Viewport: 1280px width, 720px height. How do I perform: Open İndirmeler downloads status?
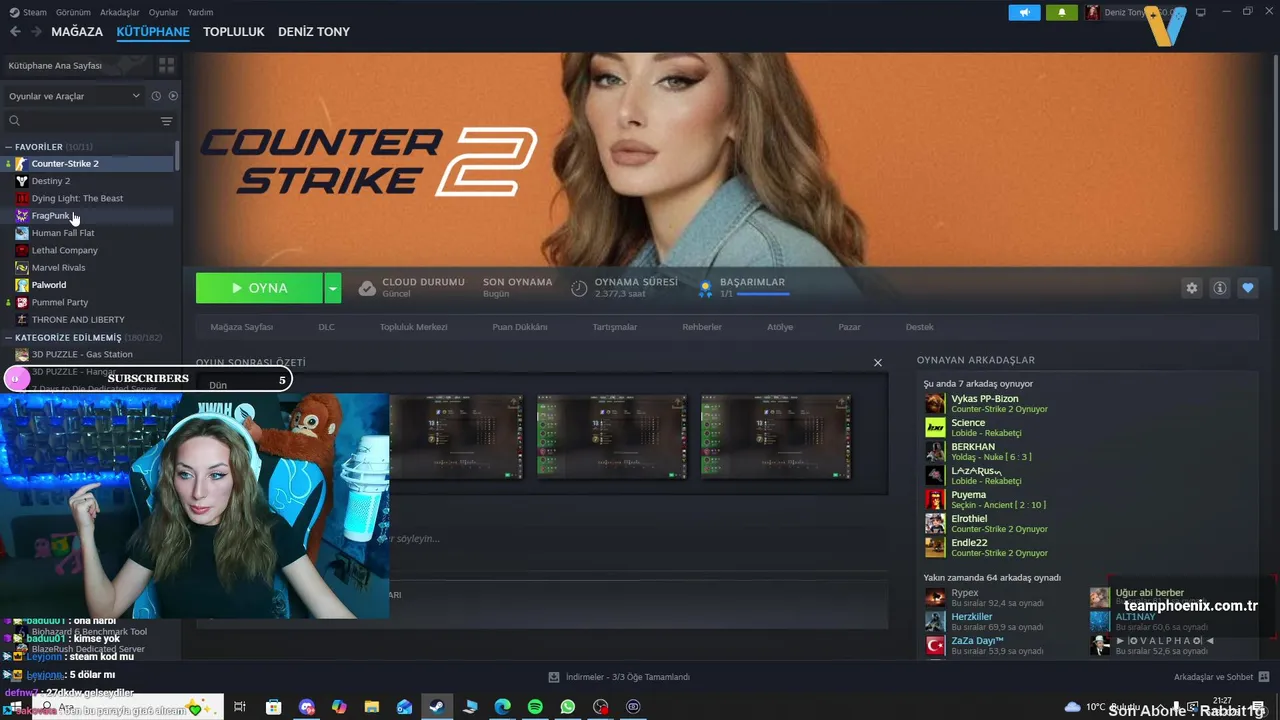coord(620,677)
